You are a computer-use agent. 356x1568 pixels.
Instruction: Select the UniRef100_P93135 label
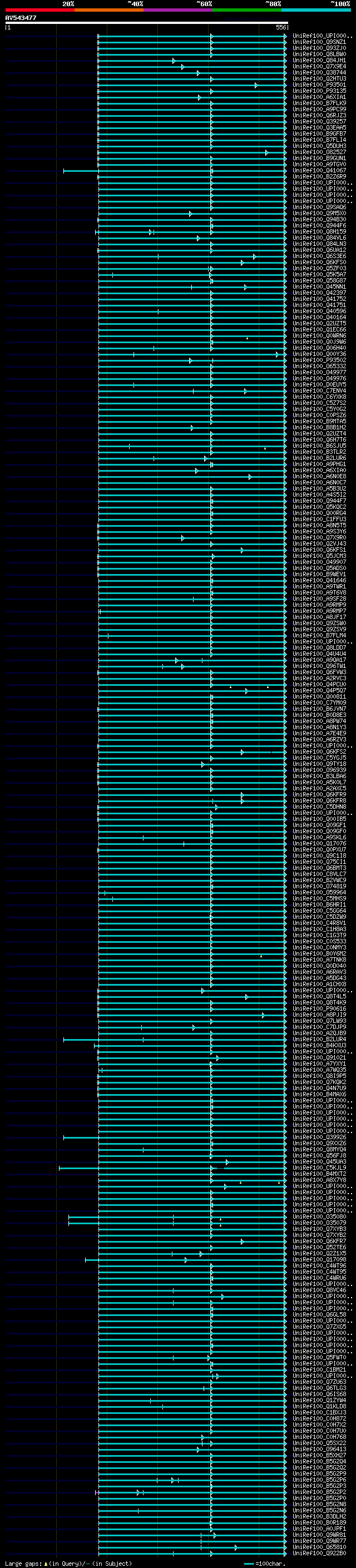(x=319, y=91)
